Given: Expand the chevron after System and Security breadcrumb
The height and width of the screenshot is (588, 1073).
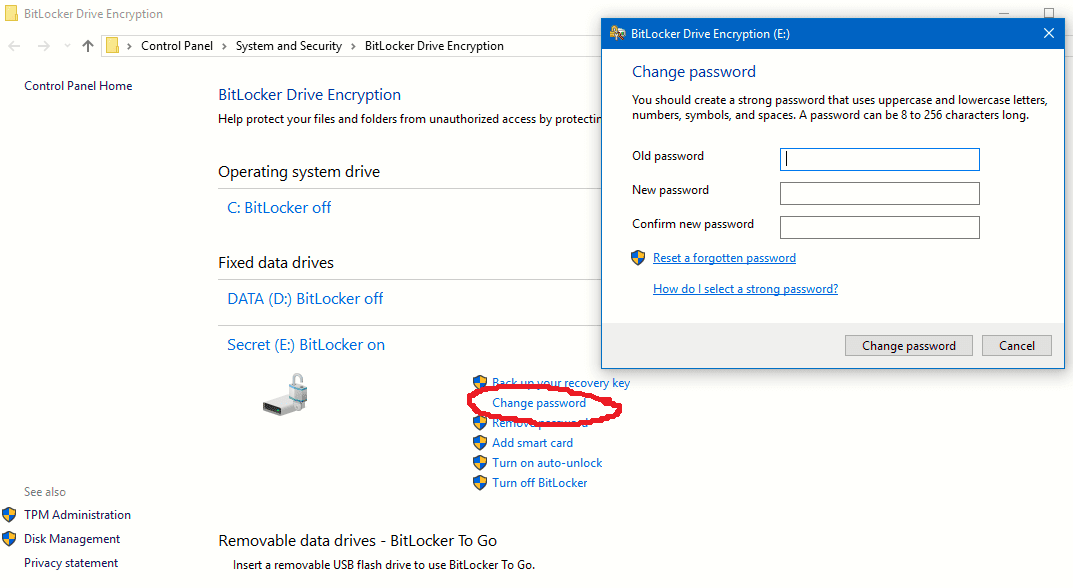Looking at the screenshot, I should pos(353,46).
